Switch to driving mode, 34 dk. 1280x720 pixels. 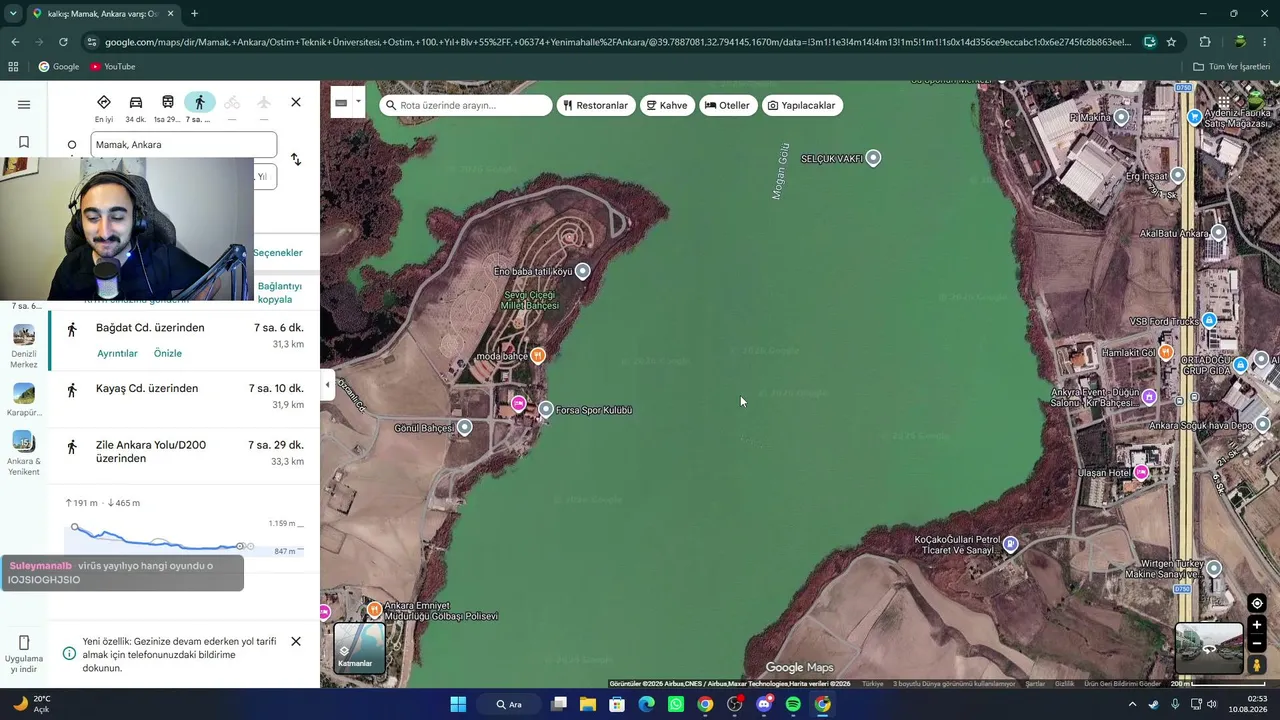[x=136, y=108]
